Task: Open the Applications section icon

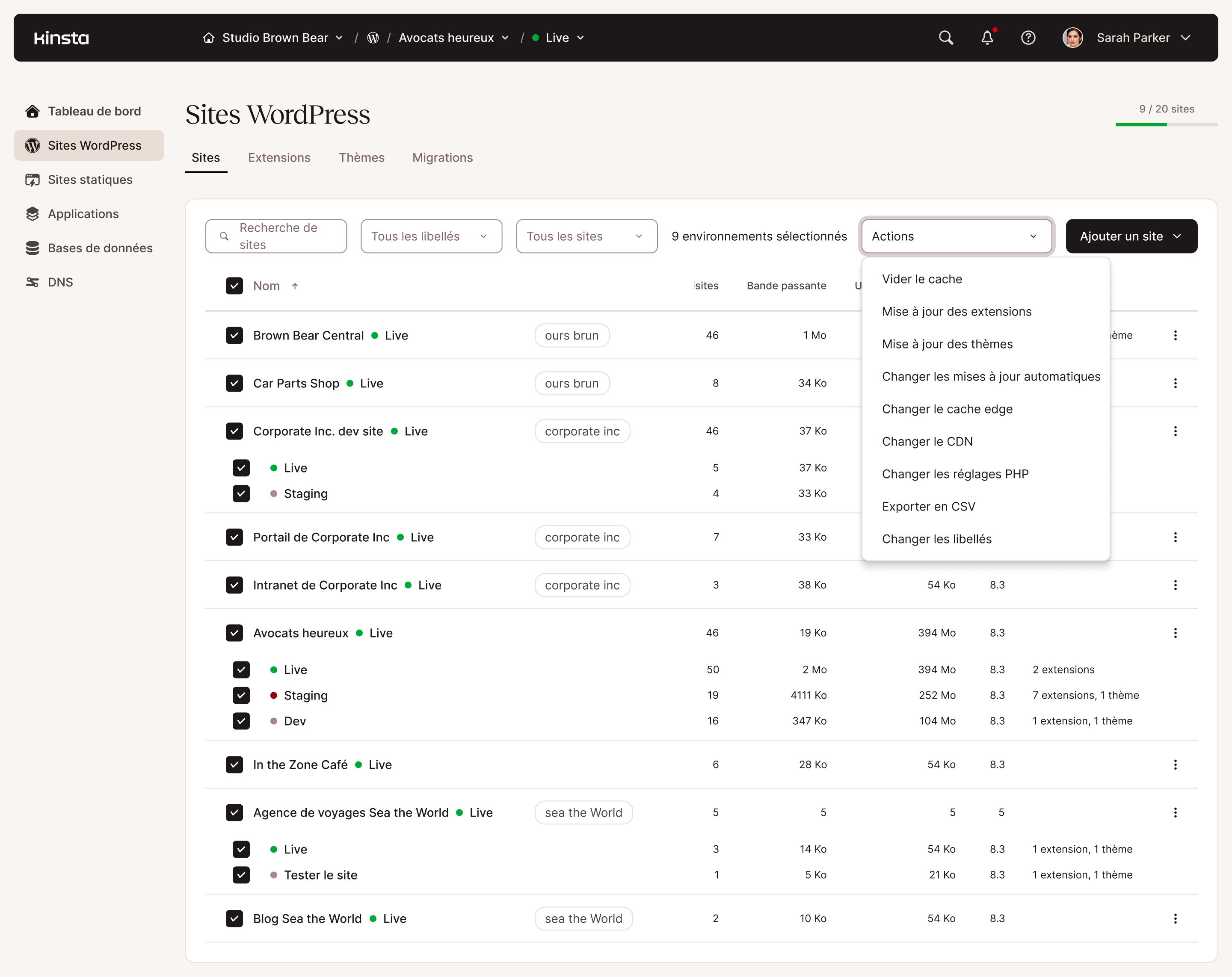Action: point(33,213)
